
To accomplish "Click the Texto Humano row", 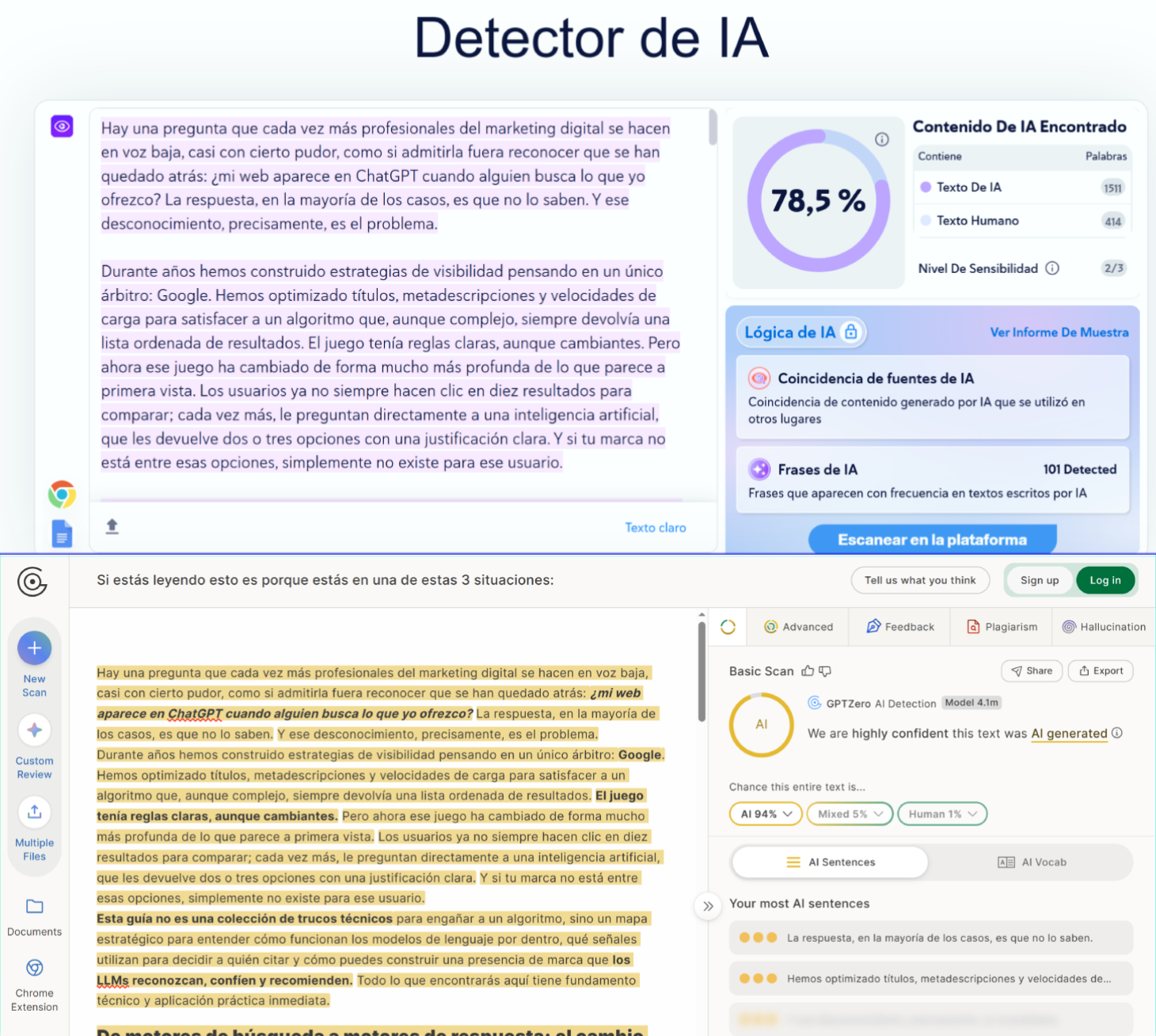I will [1022, 221].
